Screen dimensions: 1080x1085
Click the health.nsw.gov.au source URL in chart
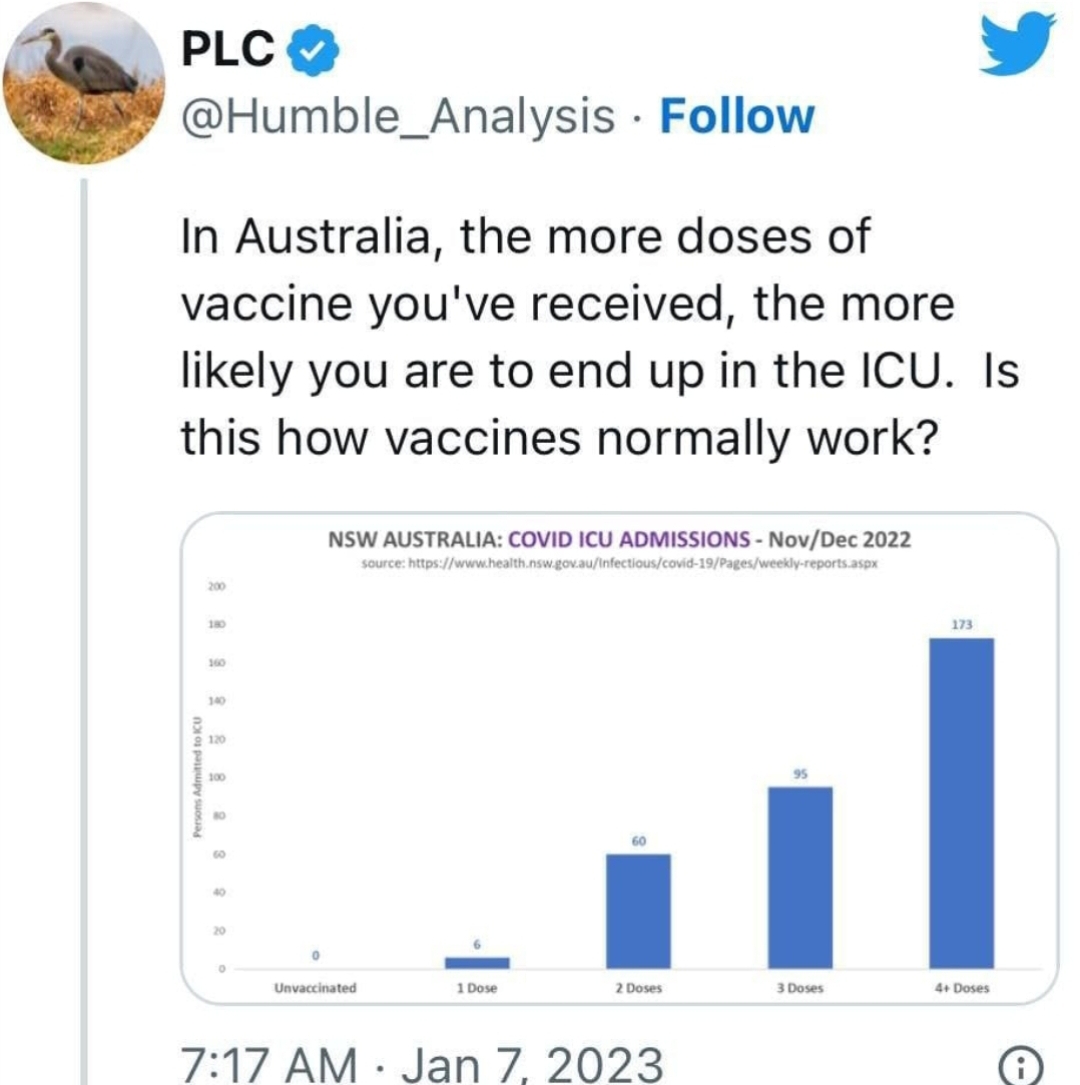tap(619, 563)
